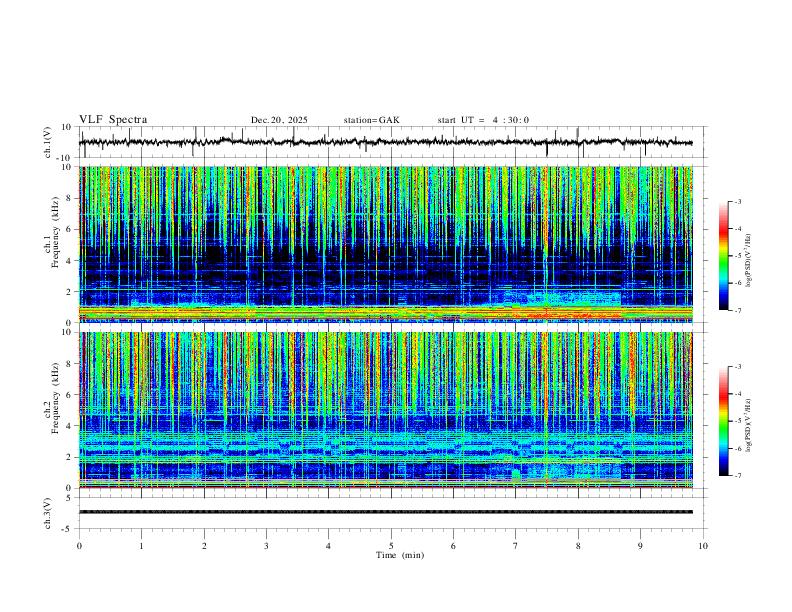Click the '-7' label on ch.2 colorbar
792x612 pixels.
(737, 475)
